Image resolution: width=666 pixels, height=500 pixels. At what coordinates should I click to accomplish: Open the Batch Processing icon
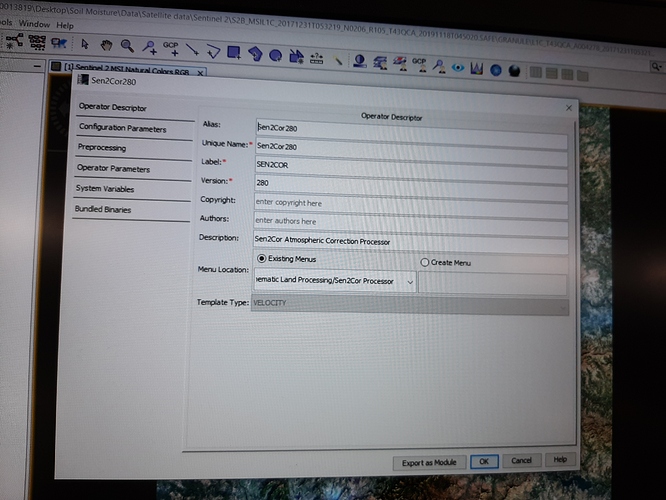tap(37, 42)
